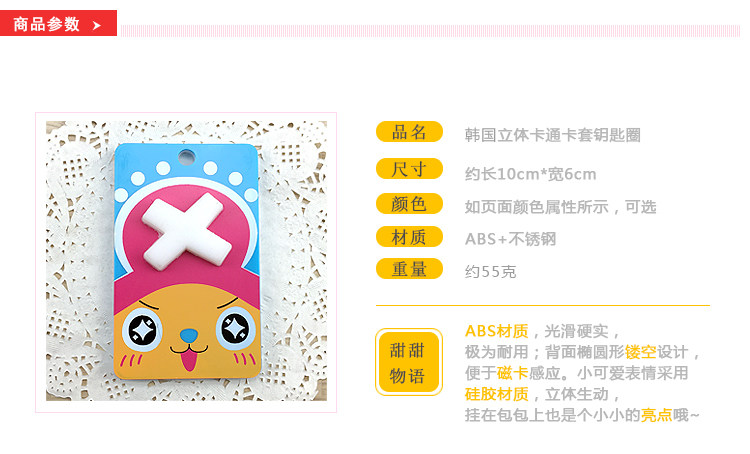Click the 重量 yellow label badge
The width and height of the screenshot is (750, 454).
(x=409, y=269)
